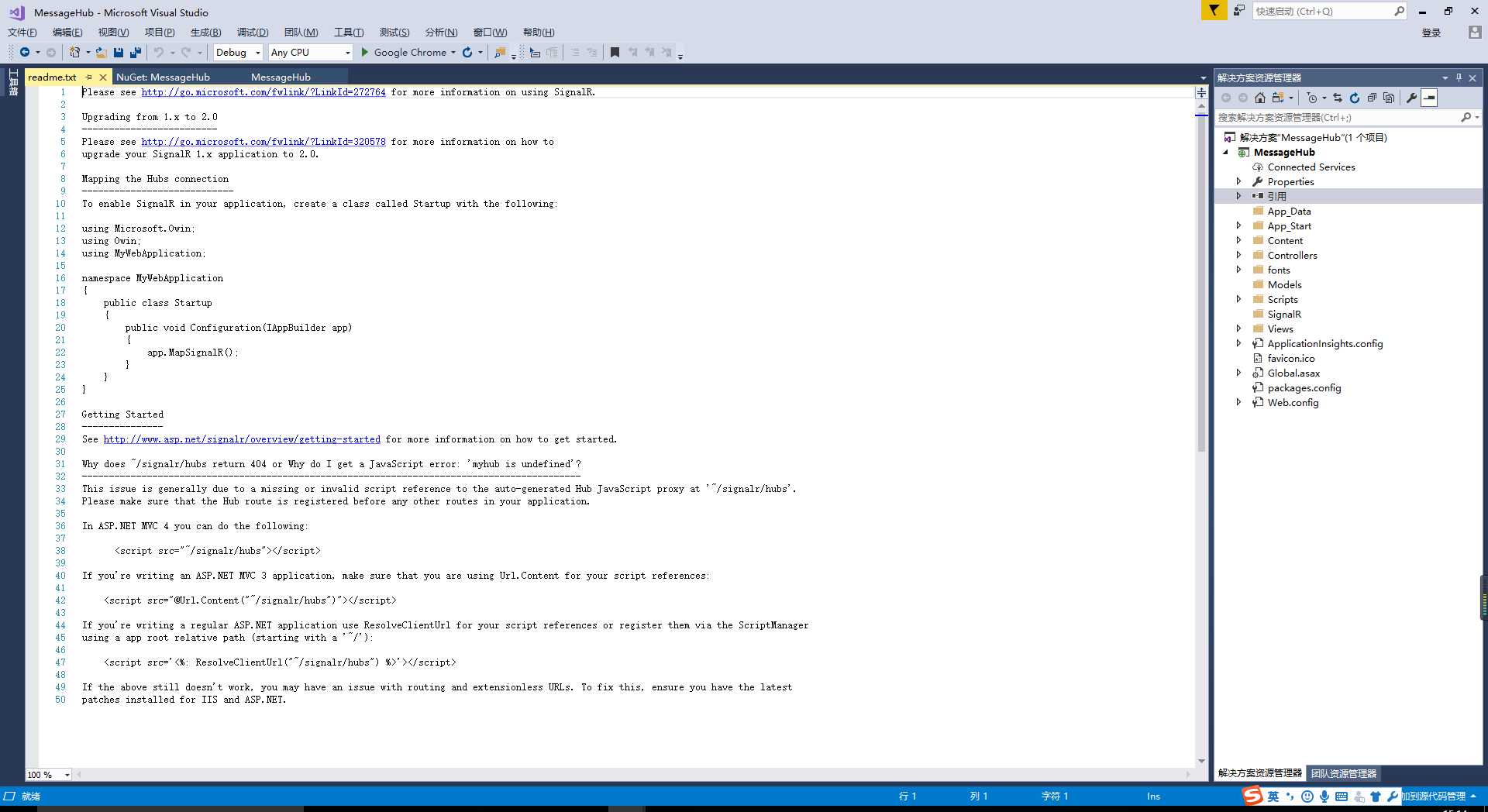Click the Refresh browser link icon

tap(467, 52)
